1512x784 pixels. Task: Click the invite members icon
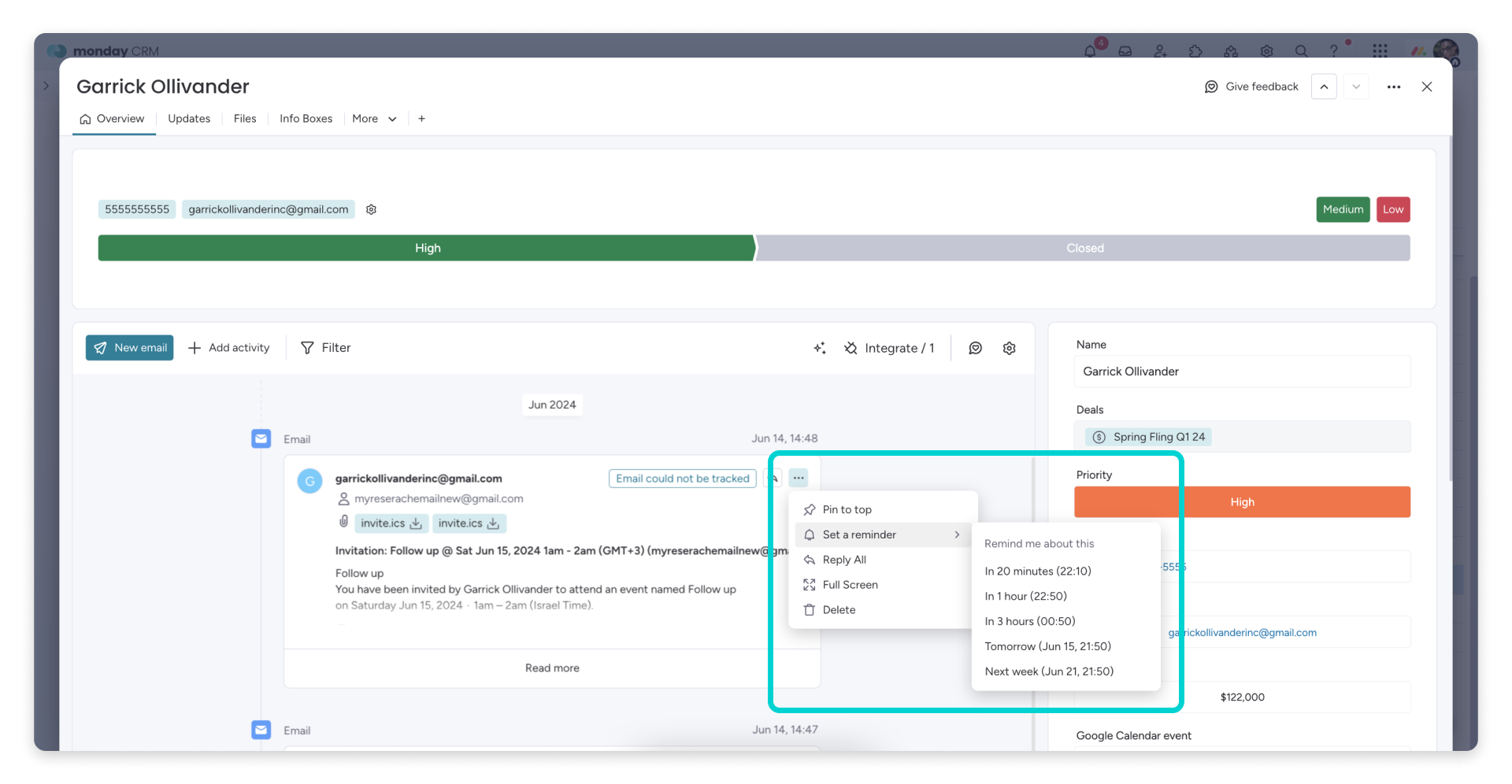[1161, 51]
